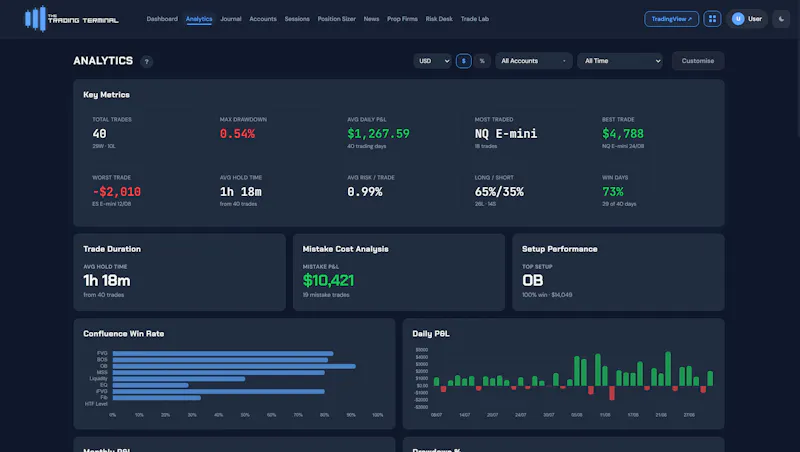Click the Confluence Win Rate heading
Screen dimensions: 800x452
click(x=123, y=334)
